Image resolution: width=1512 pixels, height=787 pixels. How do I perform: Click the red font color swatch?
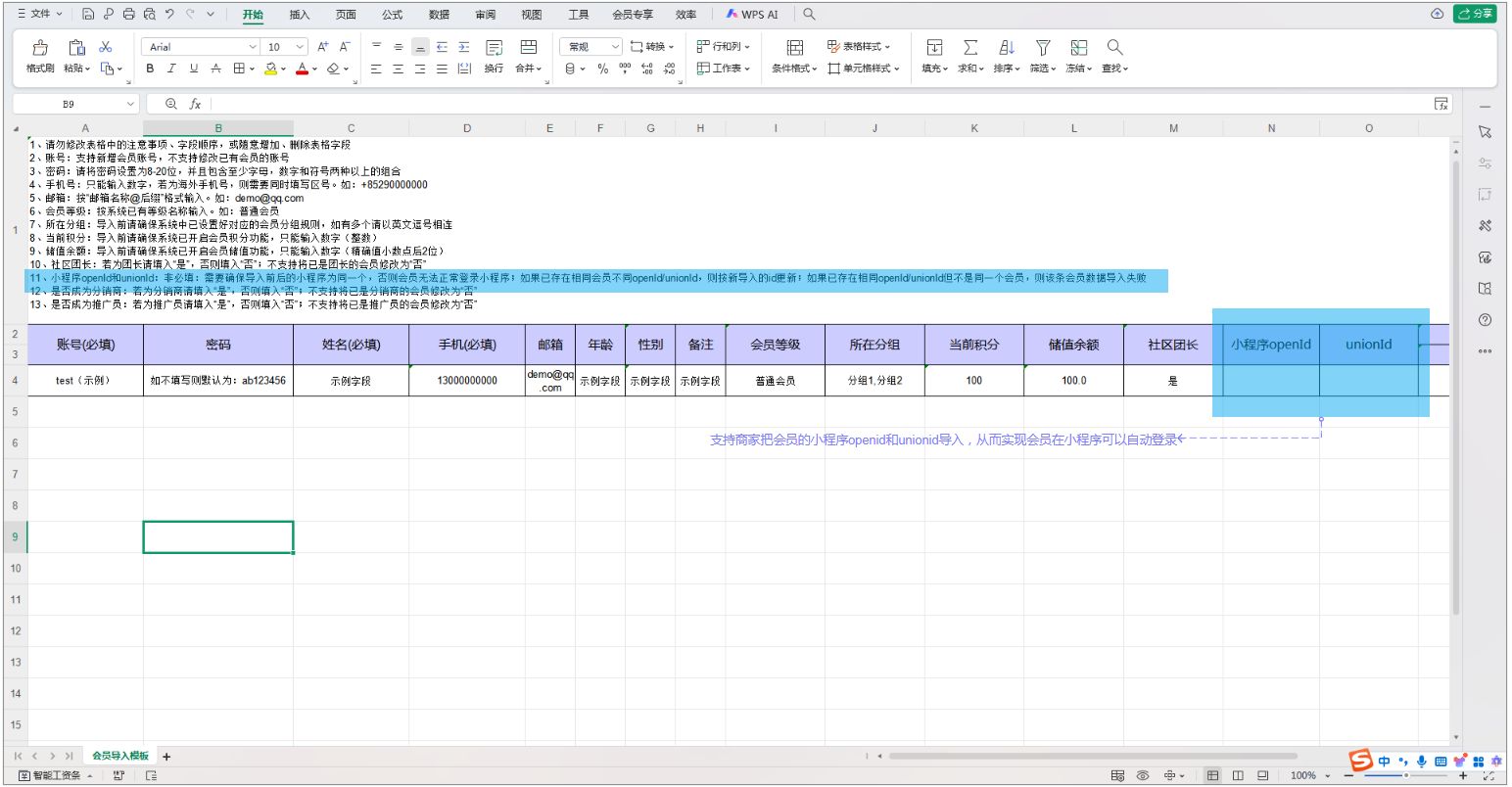point(302,69)
